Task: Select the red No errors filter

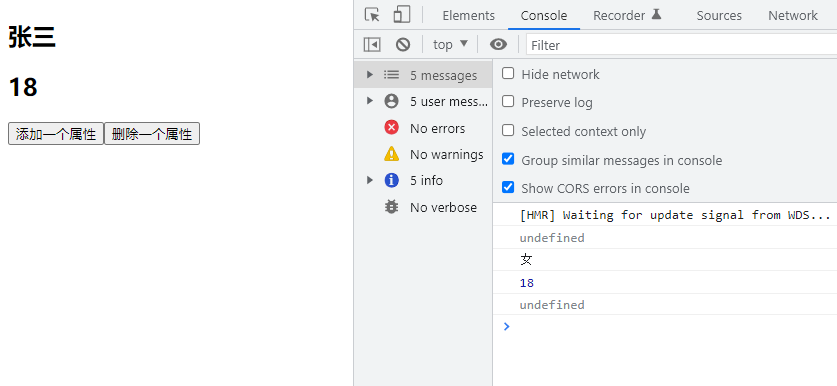Action: coord(424,128)
